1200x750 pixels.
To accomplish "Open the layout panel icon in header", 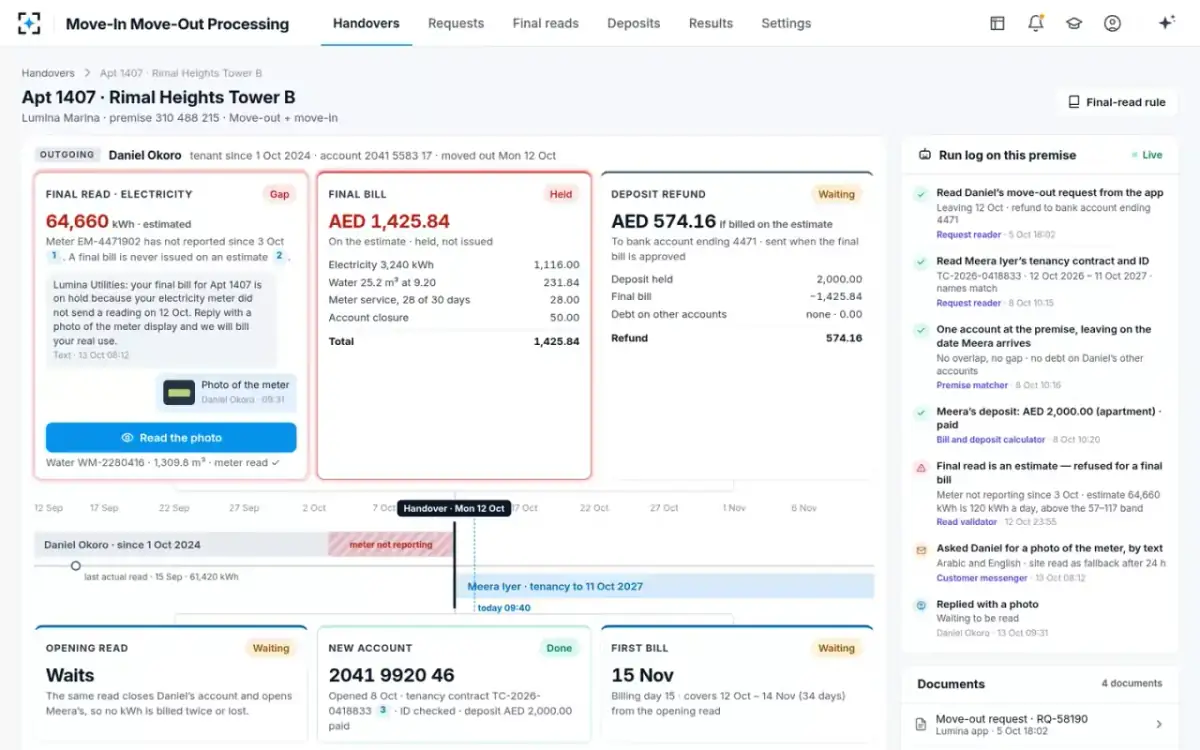I will coord(997,23).
